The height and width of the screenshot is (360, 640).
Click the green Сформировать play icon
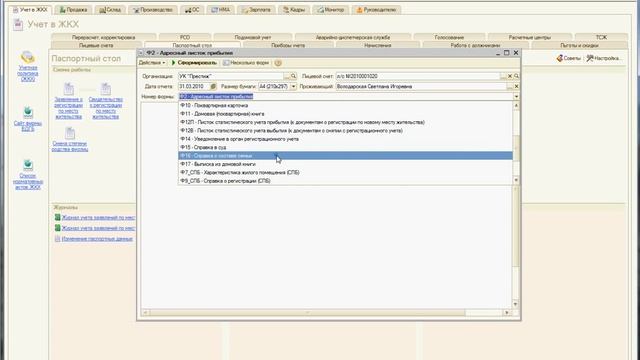click(173, 63)
